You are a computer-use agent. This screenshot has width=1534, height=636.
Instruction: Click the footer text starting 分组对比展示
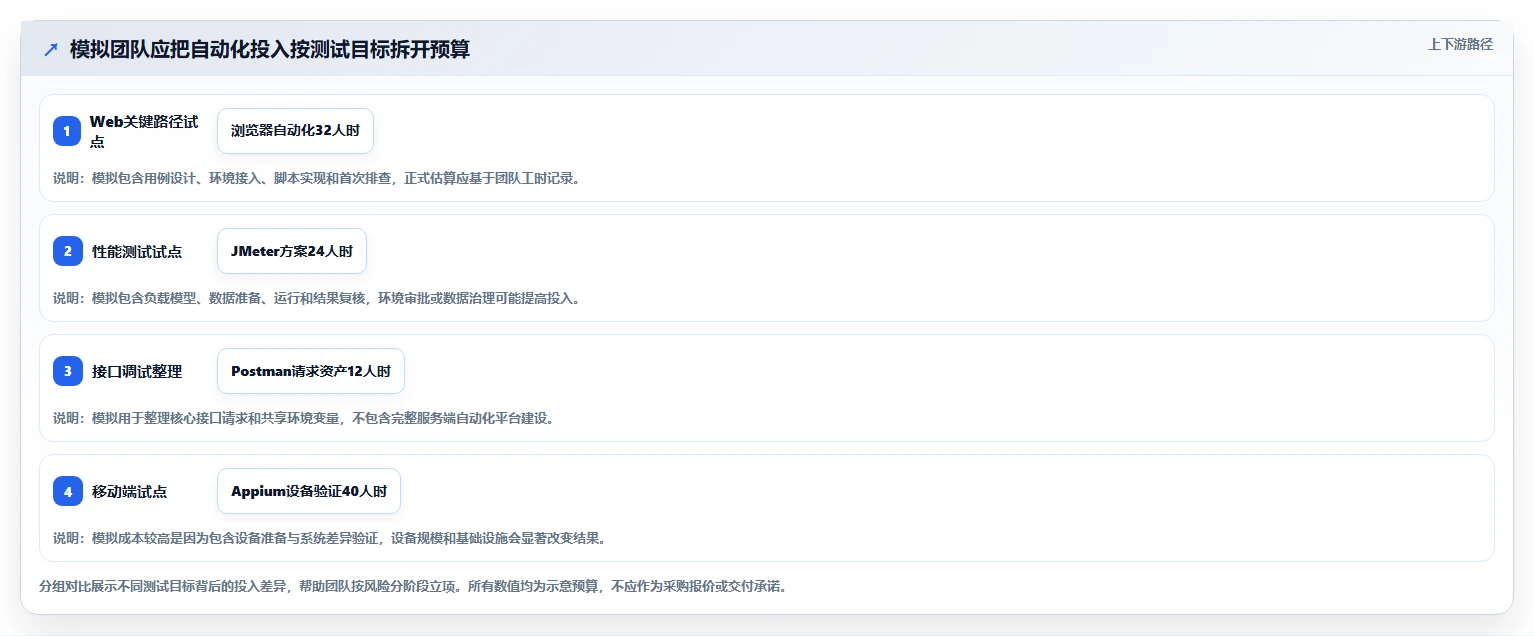(x=413, y=586)
